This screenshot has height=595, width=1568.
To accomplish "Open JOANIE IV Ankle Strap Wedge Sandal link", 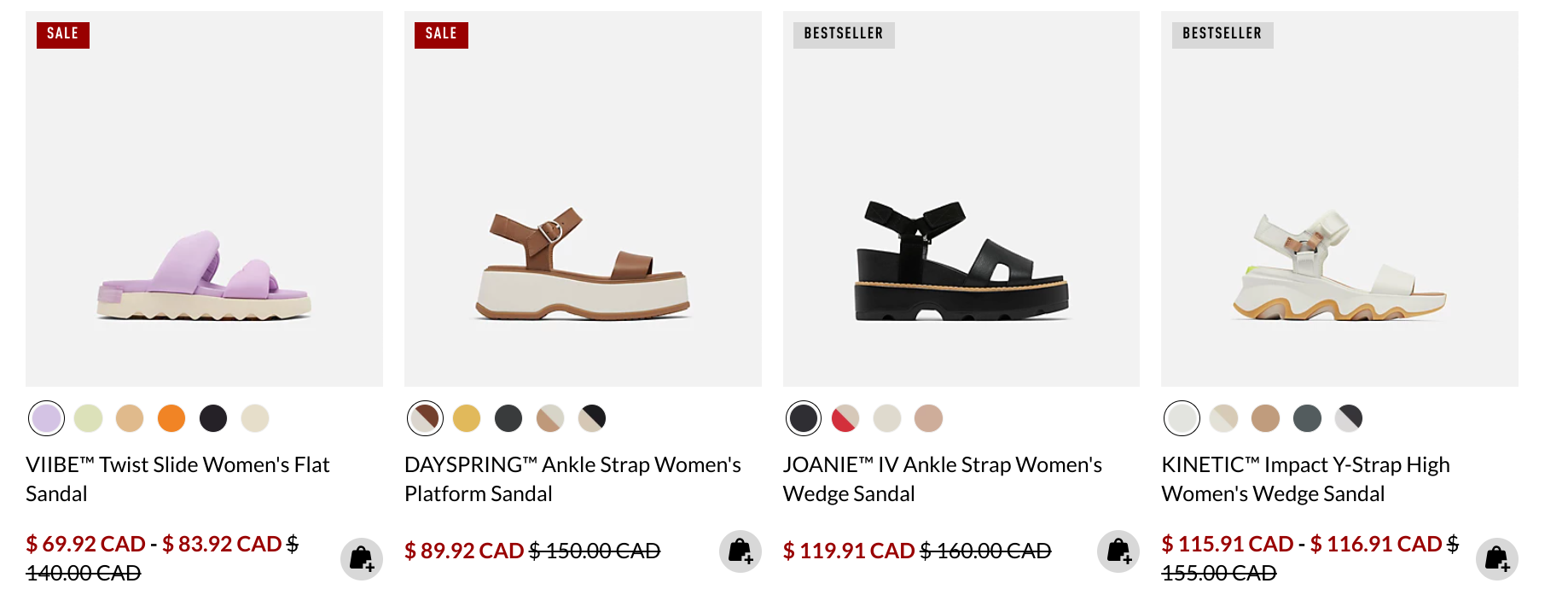I will pyautogui.click(x=943, y=479).
